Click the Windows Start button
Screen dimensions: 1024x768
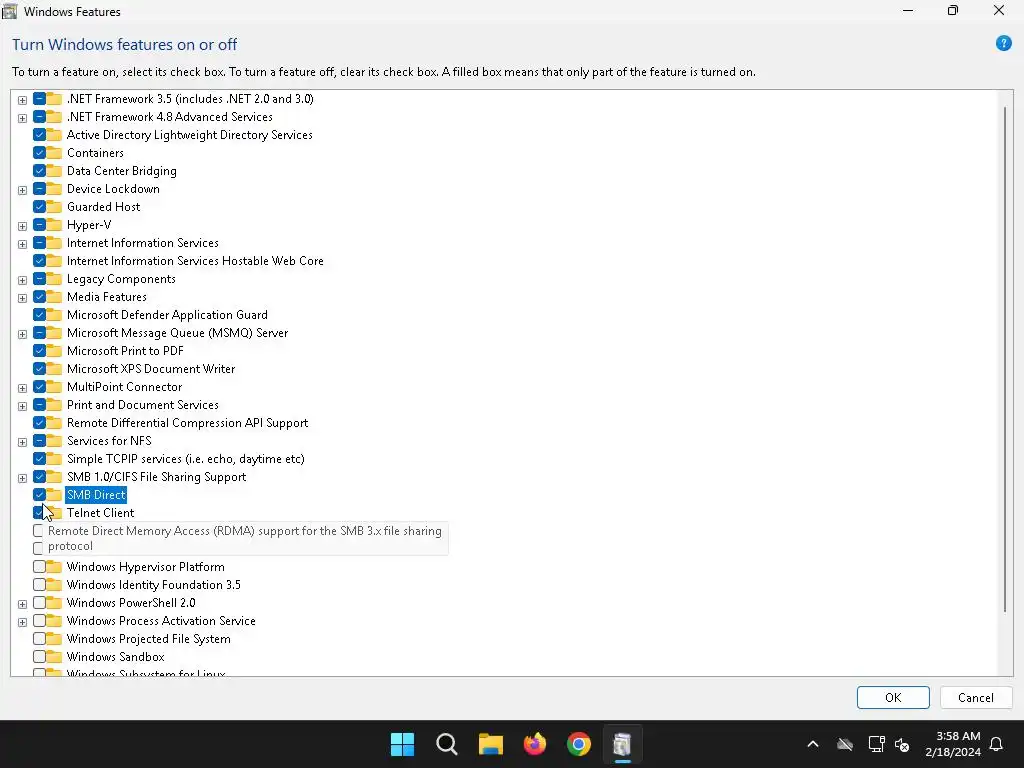(402, 744)
